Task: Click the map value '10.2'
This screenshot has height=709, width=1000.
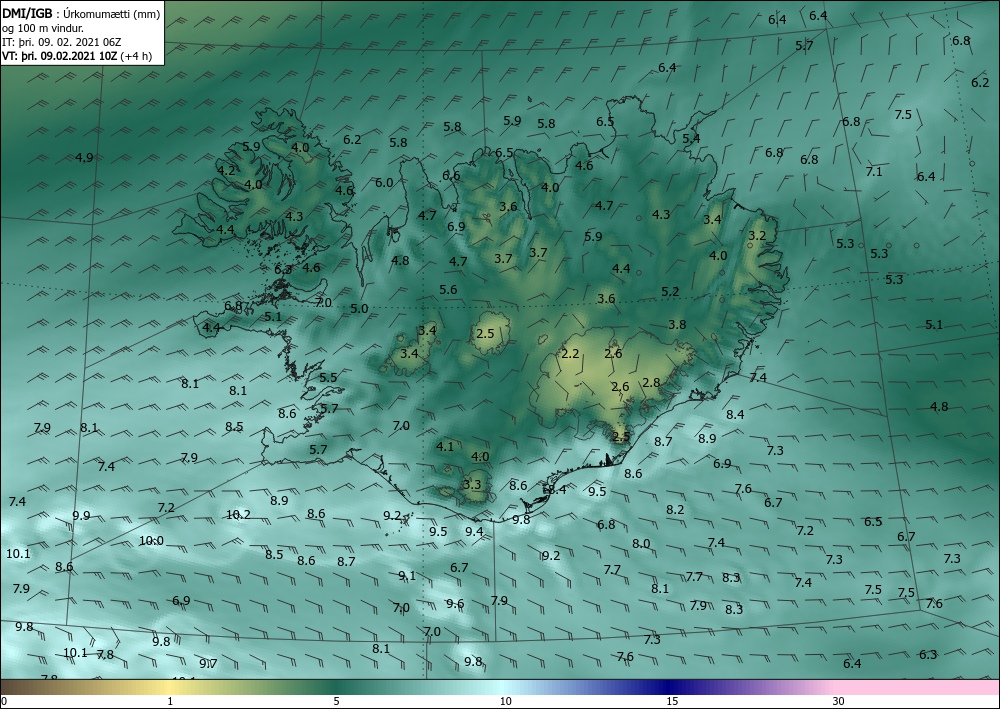Action: [x=239, y=515]
